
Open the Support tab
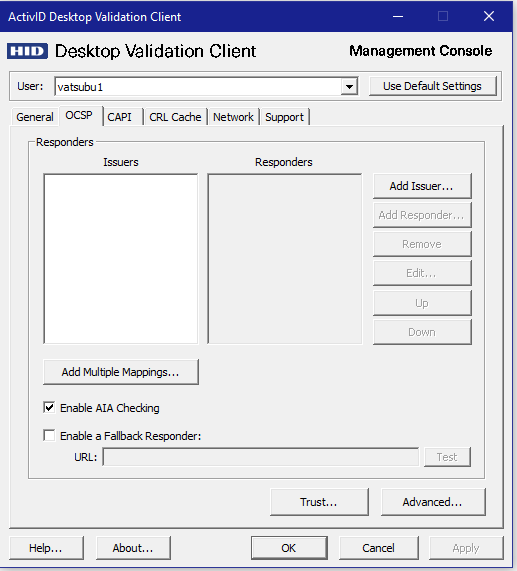point(284,117)
